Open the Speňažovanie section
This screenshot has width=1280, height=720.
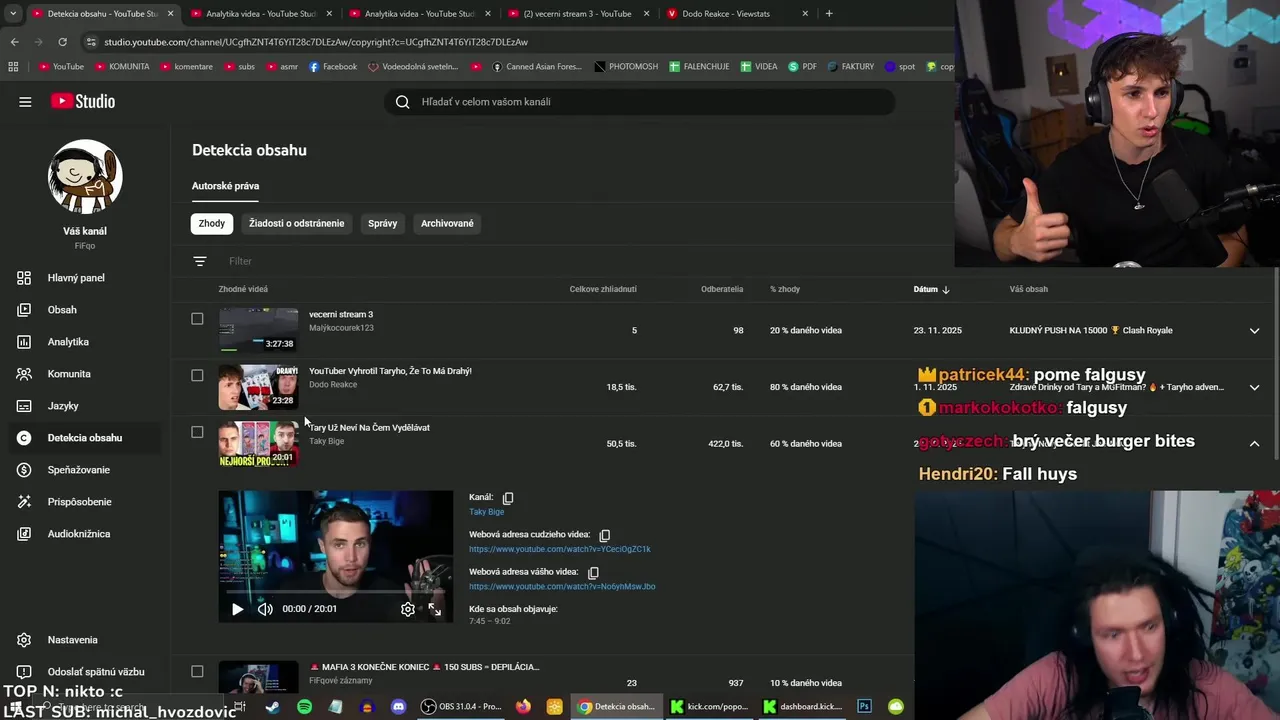click(x=79, y=470)
